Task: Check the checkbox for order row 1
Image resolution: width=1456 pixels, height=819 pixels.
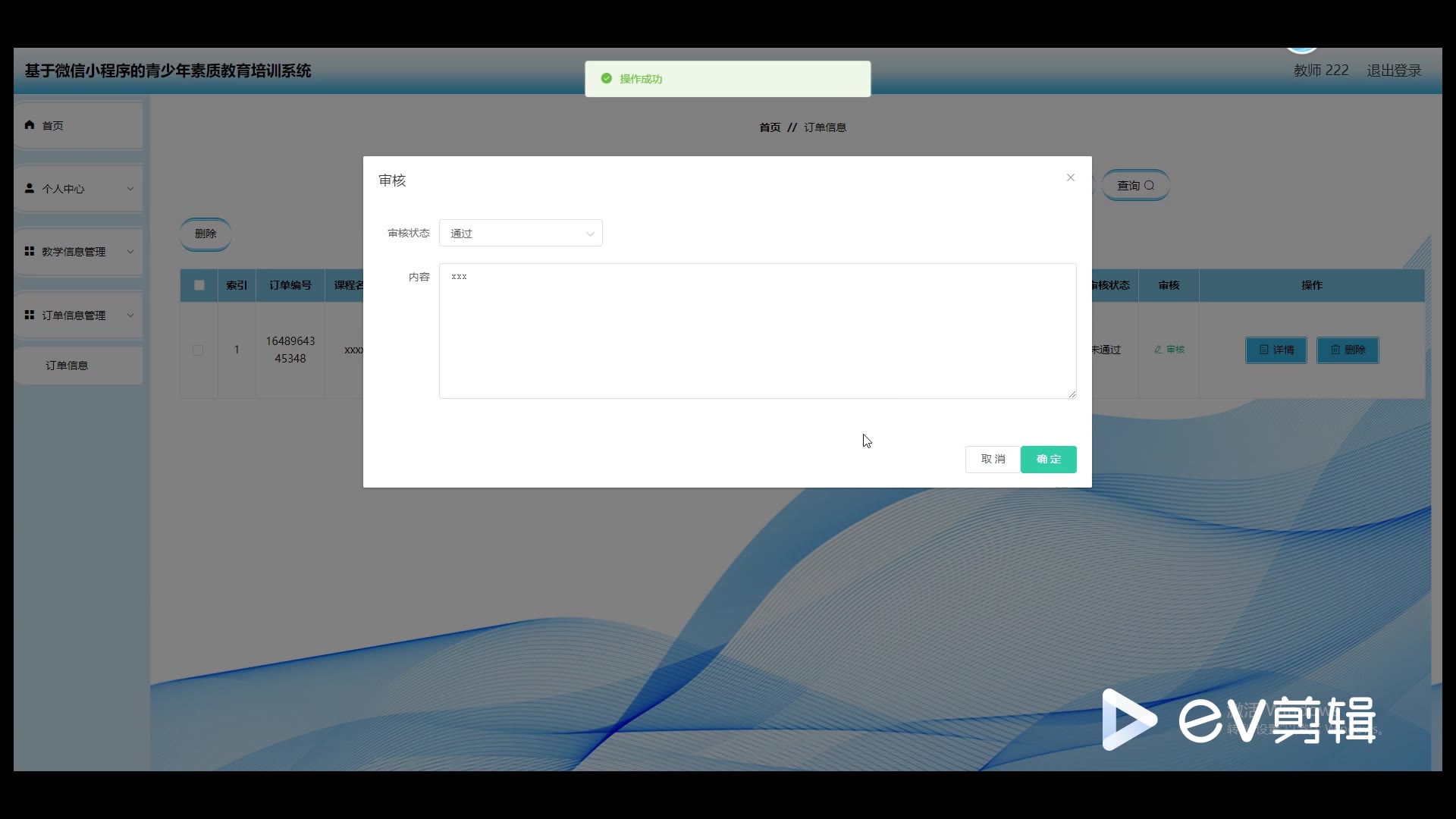Action: point(198,350)
